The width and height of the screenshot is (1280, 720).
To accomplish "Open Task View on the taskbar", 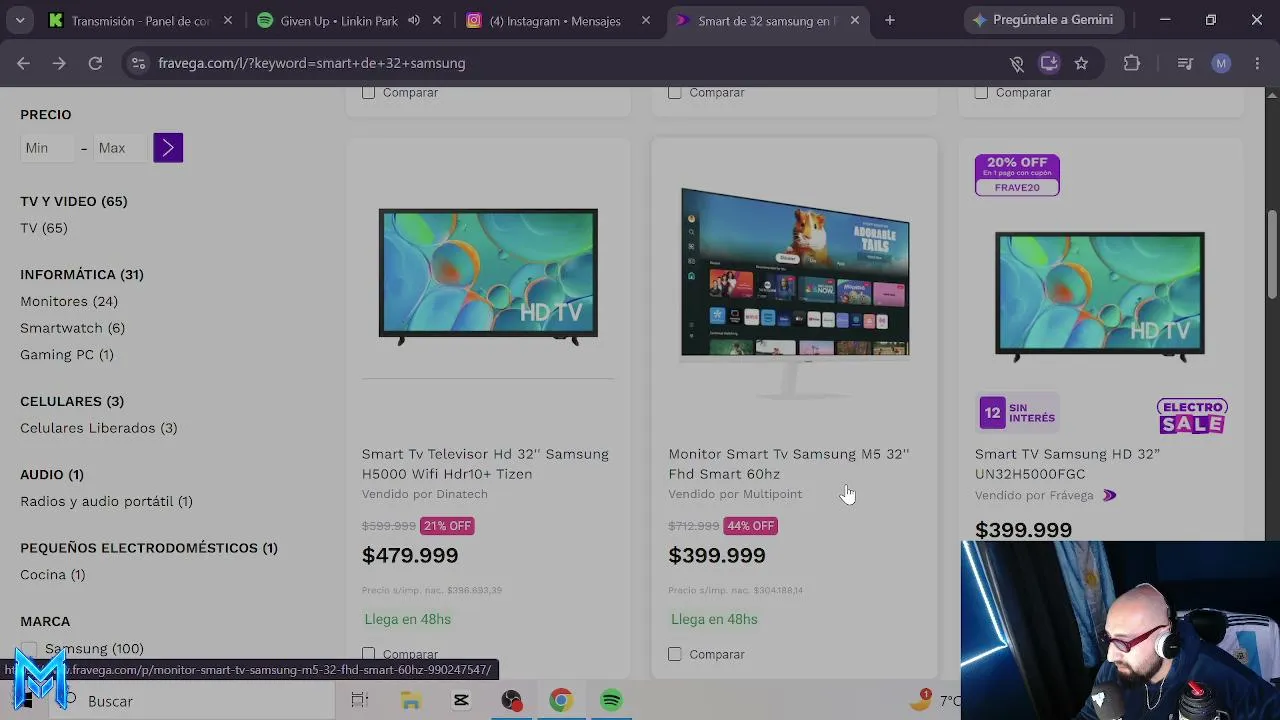I will pyautogui.click(x=360, y=701).
